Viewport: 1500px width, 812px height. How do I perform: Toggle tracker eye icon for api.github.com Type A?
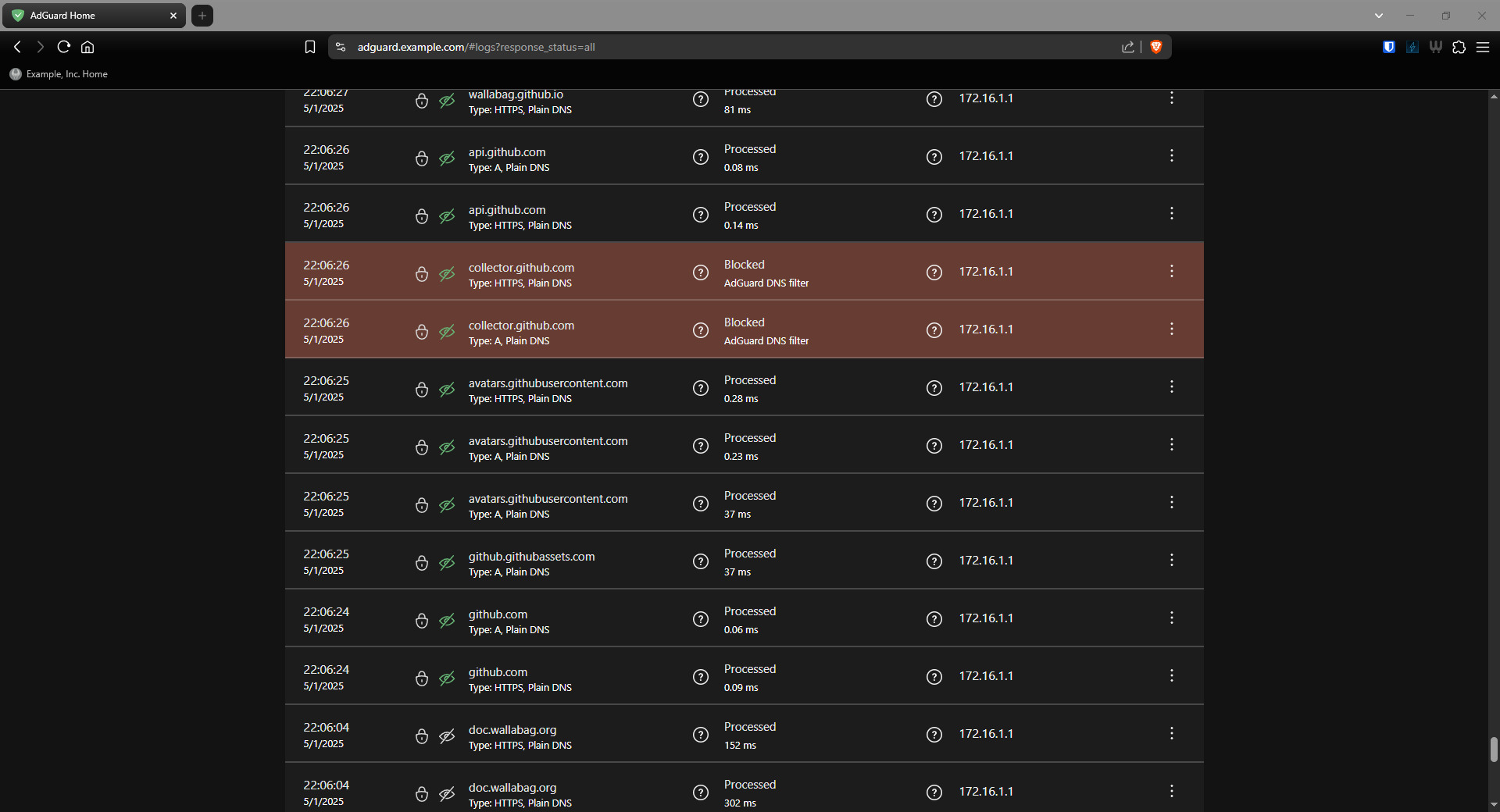(x=447, y=158)
